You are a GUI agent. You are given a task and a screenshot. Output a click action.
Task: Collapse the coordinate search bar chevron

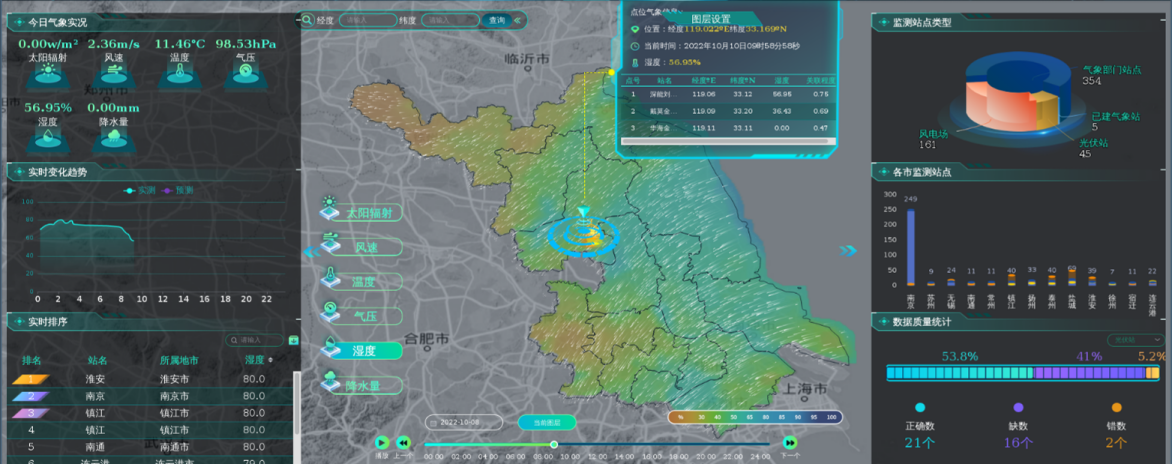coord(517,20)
